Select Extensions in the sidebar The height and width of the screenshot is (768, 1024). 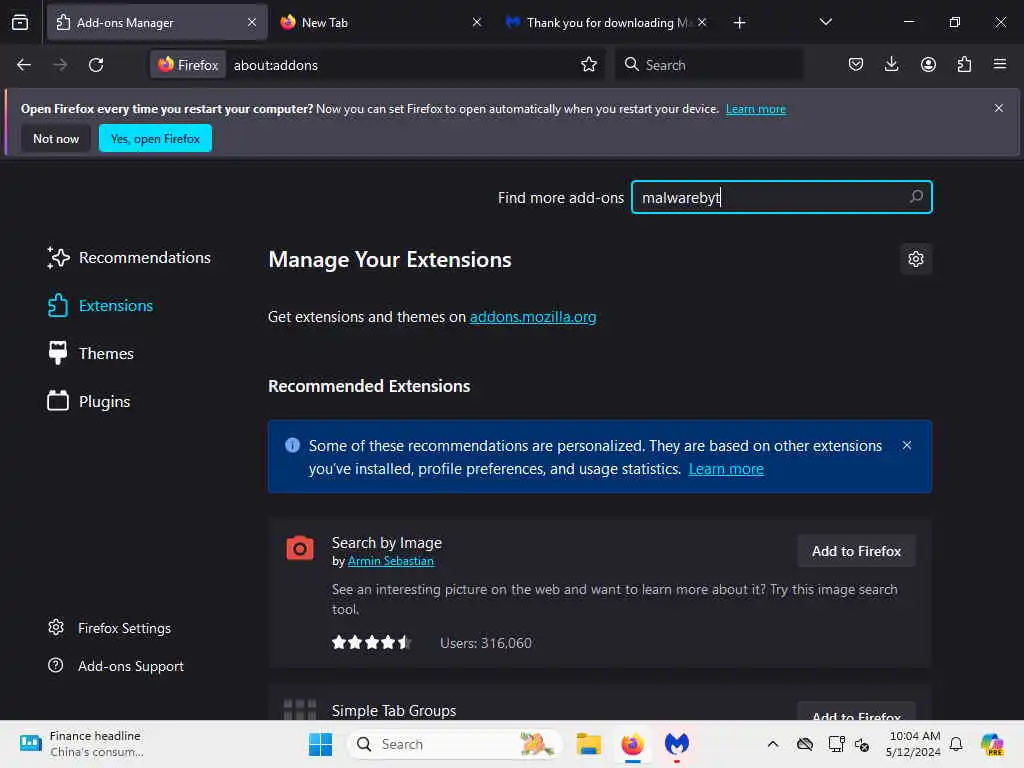100,306
